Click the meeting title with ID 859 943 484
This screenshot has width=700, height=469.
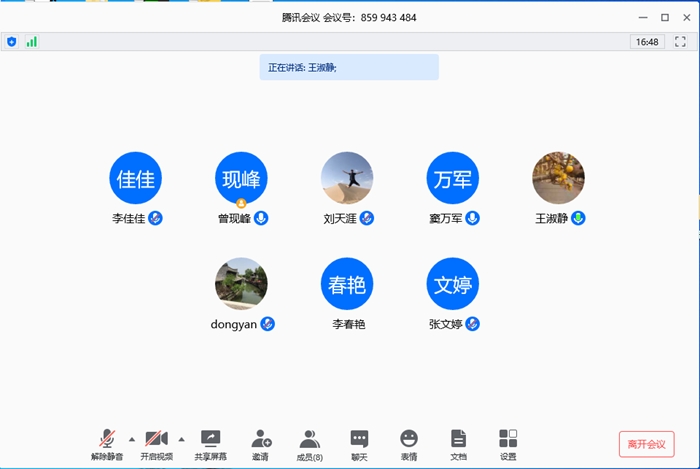(x=349, y=18)
